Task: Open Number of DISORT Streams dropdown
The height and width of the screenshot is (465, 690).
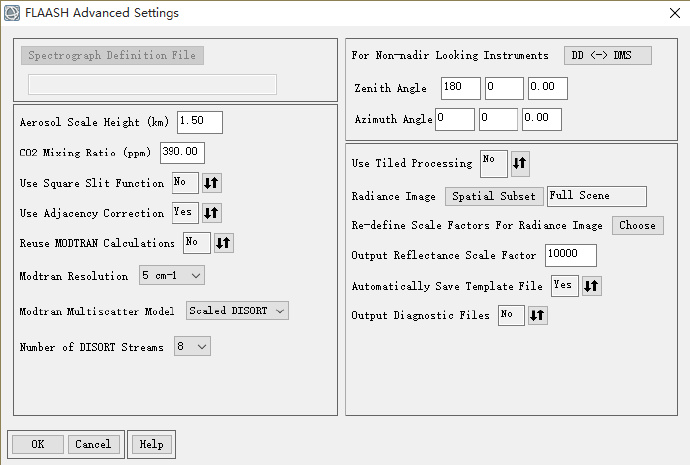Action: 189,347
